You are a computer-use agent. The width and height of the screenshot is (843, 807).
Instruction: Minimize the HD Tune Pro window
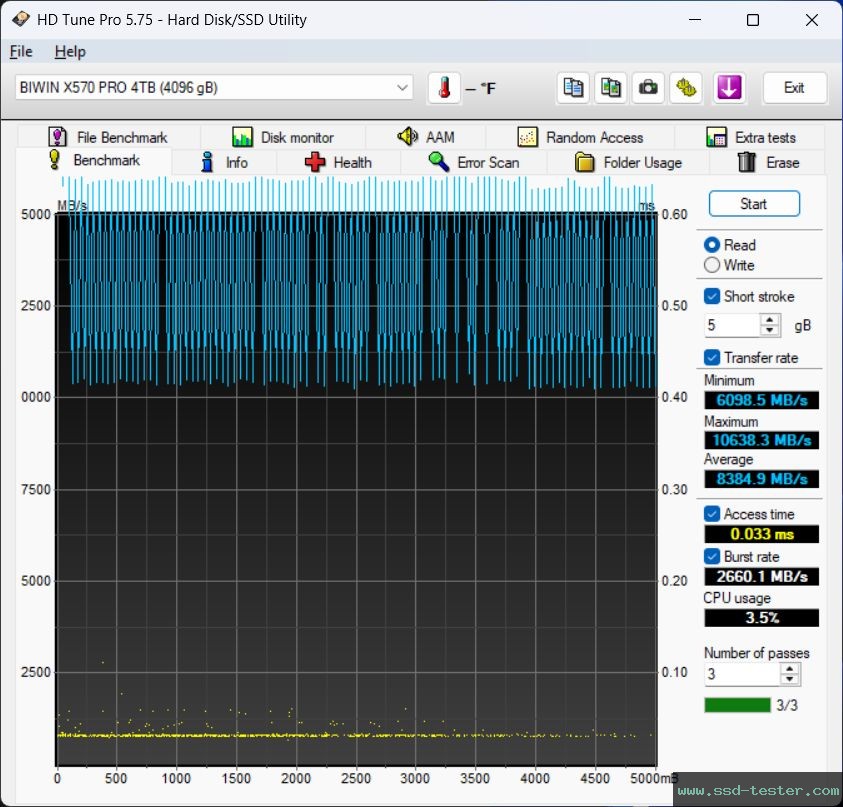[x=695, y=20]
